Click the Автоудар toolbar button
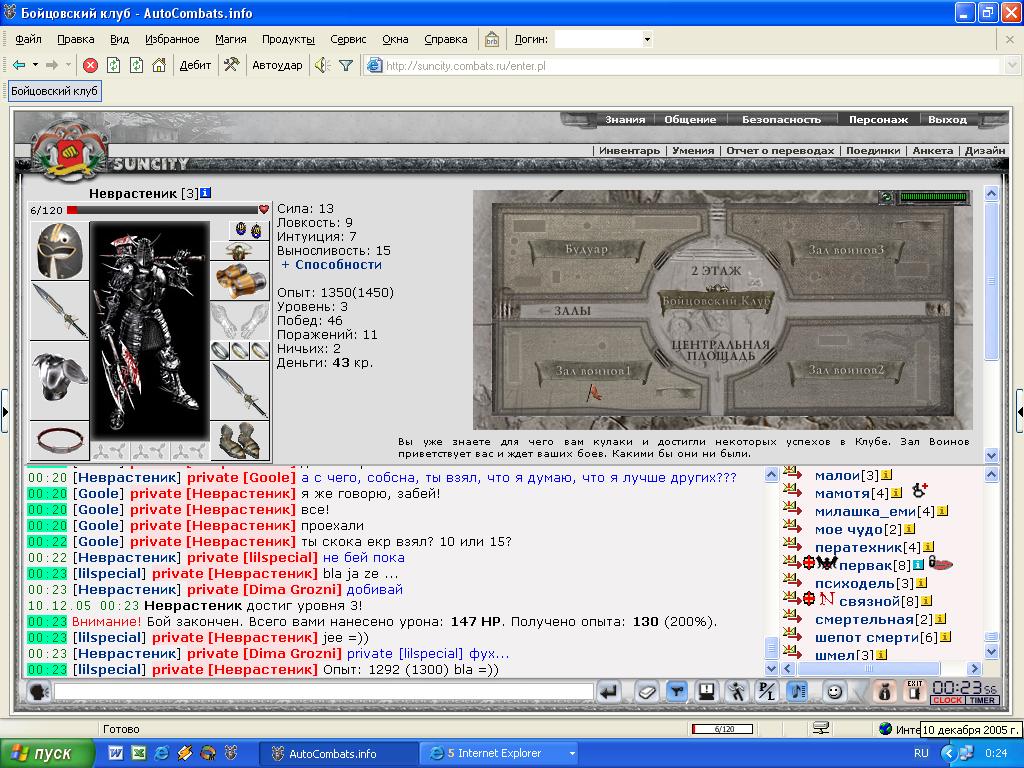Viewport: 1024px width, 768px height. [x=277, y=65]
